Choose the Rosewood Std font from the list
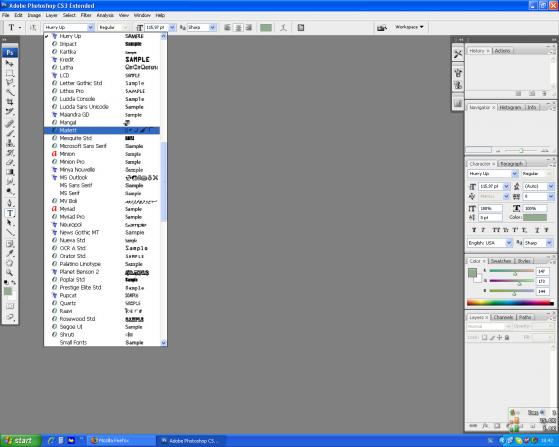The image size is (559, 447). (102, 319)
